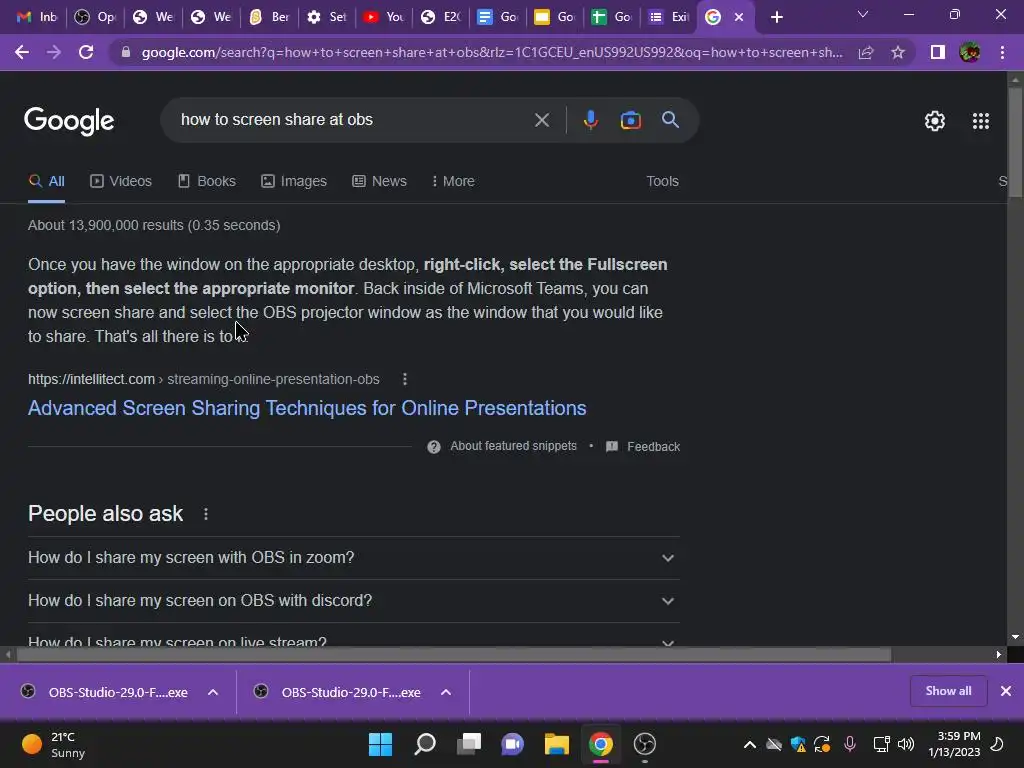Screen dimensions: 1024x768
Task: Open first OBS-Studio download options arrow
Action: tap(213, 692)
